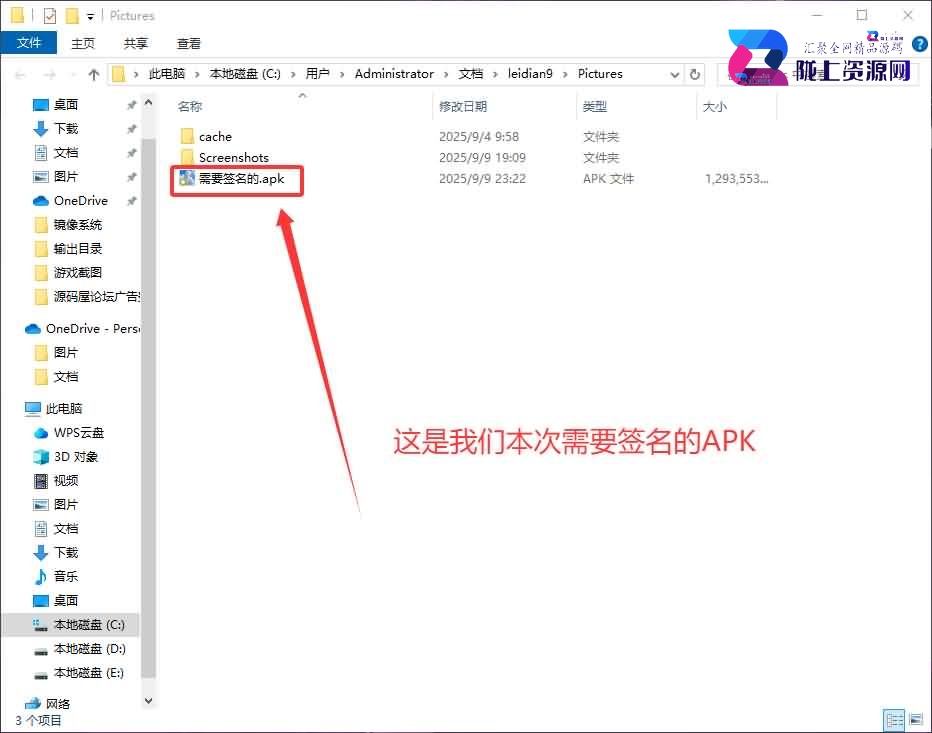Unpin 下载 using its pin icon

(x=131, y=129)
